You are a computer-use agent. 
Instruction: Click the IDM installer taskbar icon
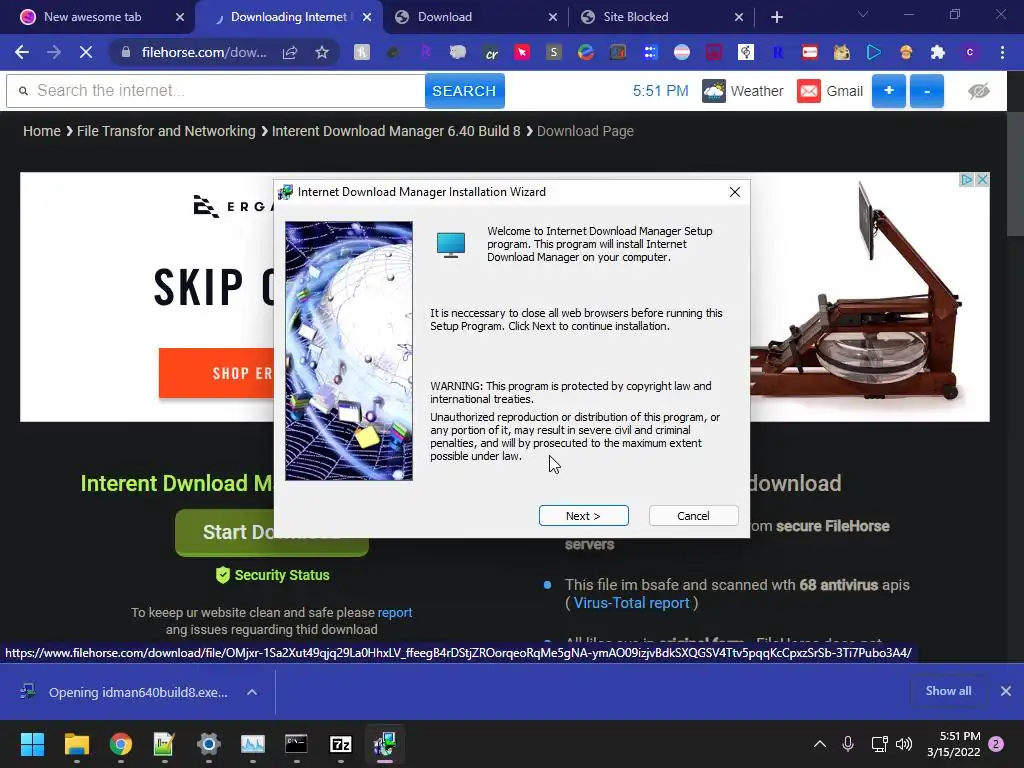tap(385, 744)
